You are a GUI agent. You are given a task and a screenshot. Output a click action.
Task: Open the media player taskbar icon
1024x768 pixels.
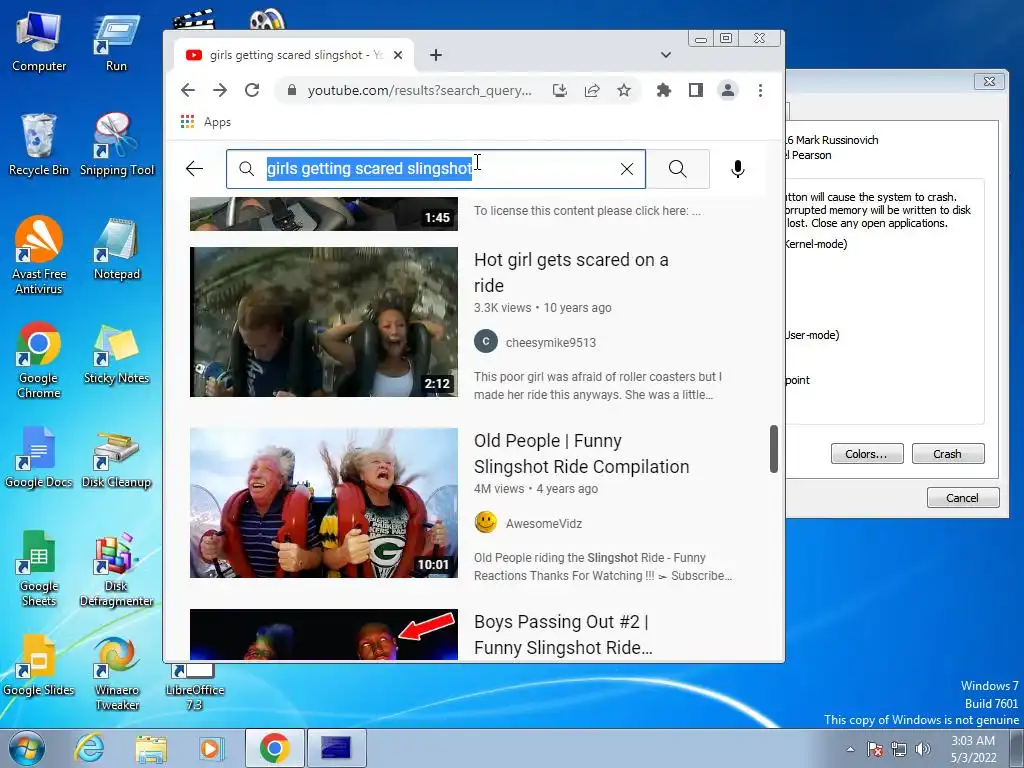pyautogui.click(x=211, y=748)
